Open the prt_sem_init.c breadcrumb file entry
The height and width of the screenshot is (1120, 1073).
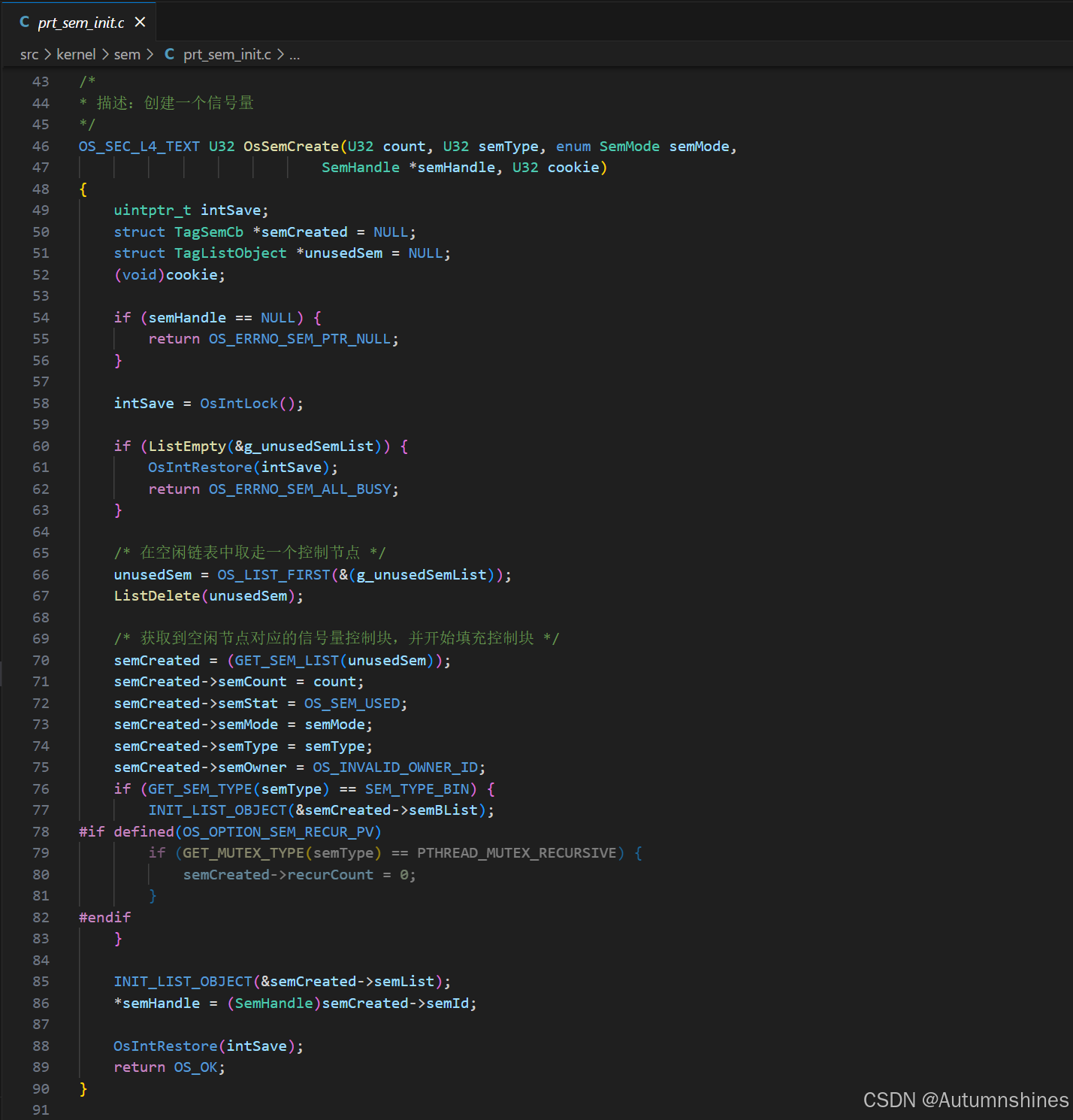click(x=227, y=55)
